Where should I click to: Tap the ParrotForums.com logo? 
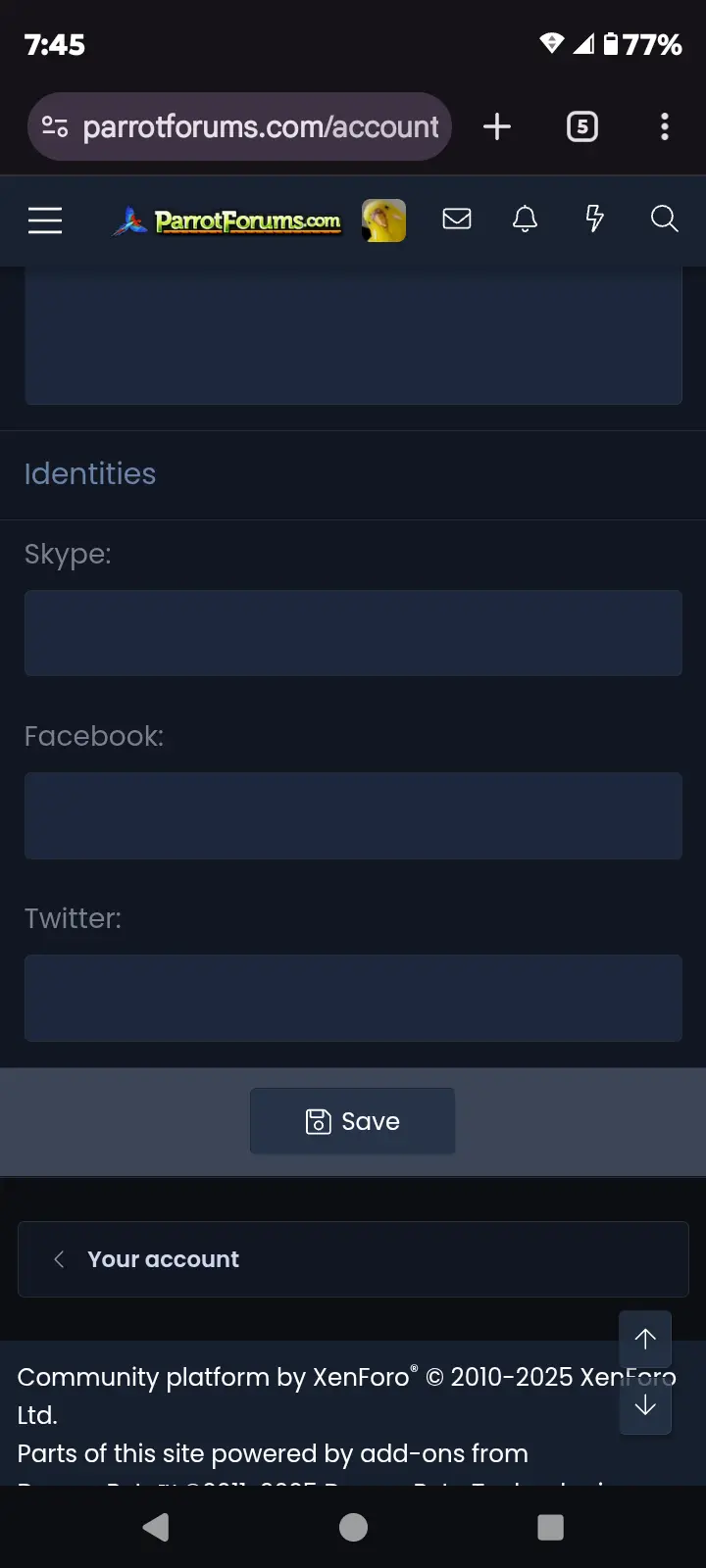click(227, 221)
